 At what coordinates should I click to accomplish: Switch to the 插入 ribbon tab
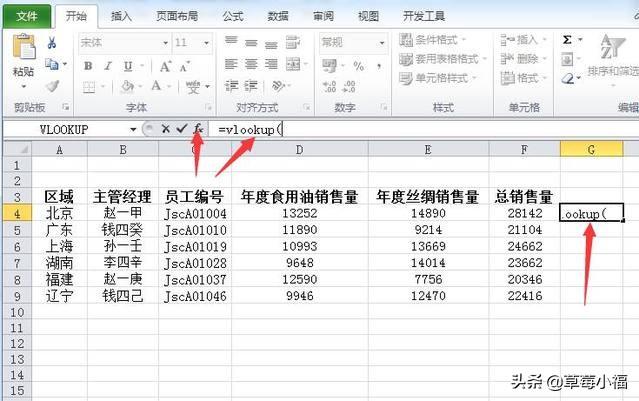(x=121, y=16)
